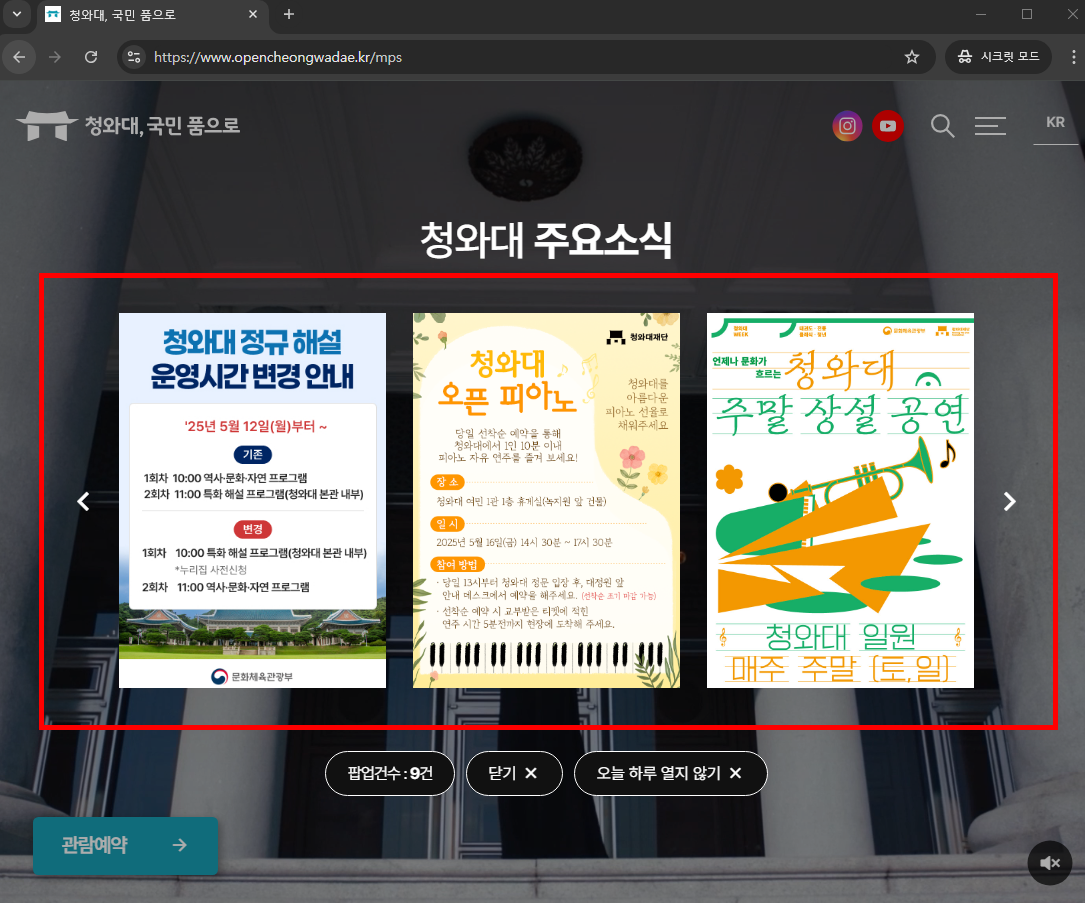
Task: Open the hamburger navigation menu
Action: [990, 126]
